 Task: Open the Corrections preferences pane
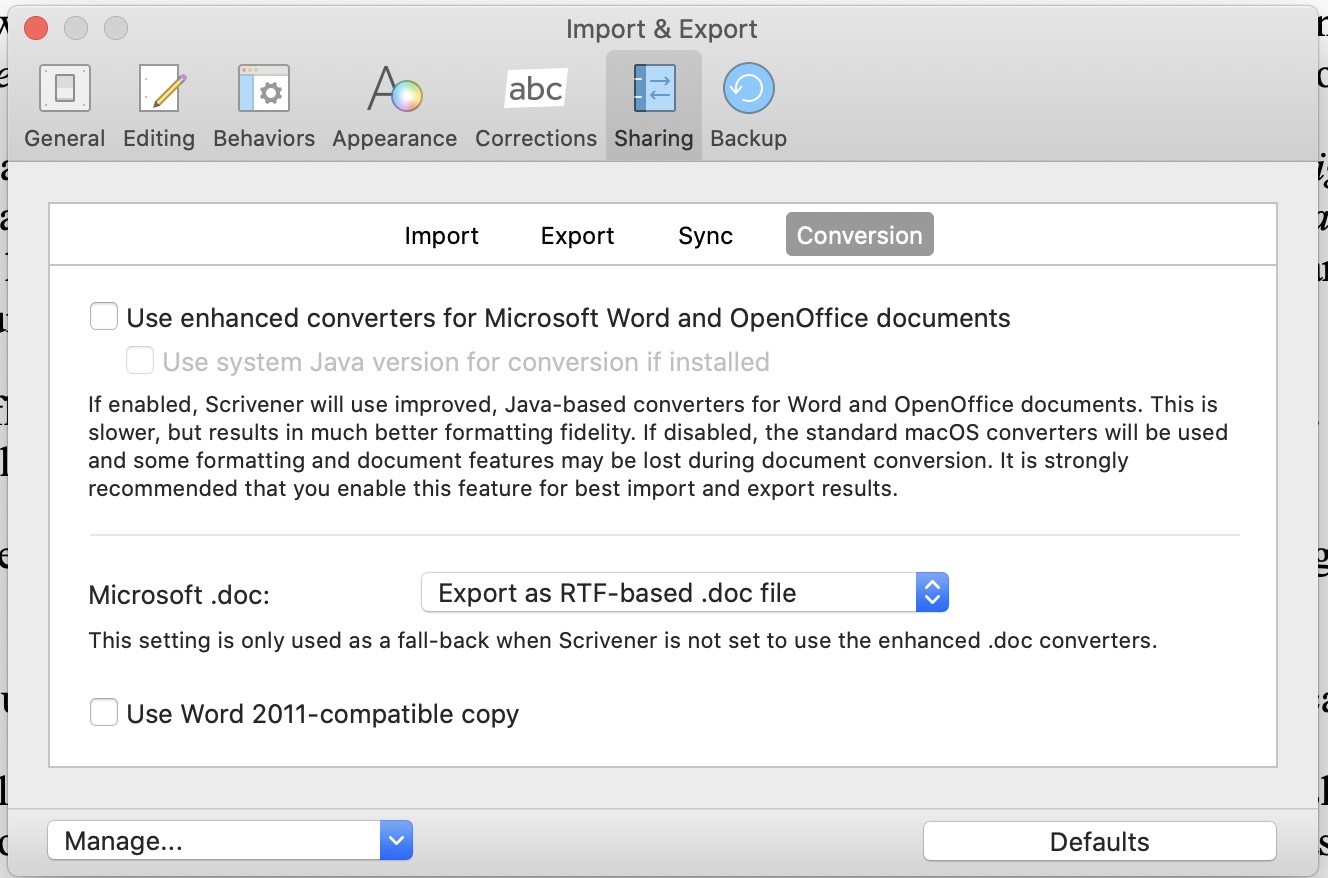[x=536, y=106]
